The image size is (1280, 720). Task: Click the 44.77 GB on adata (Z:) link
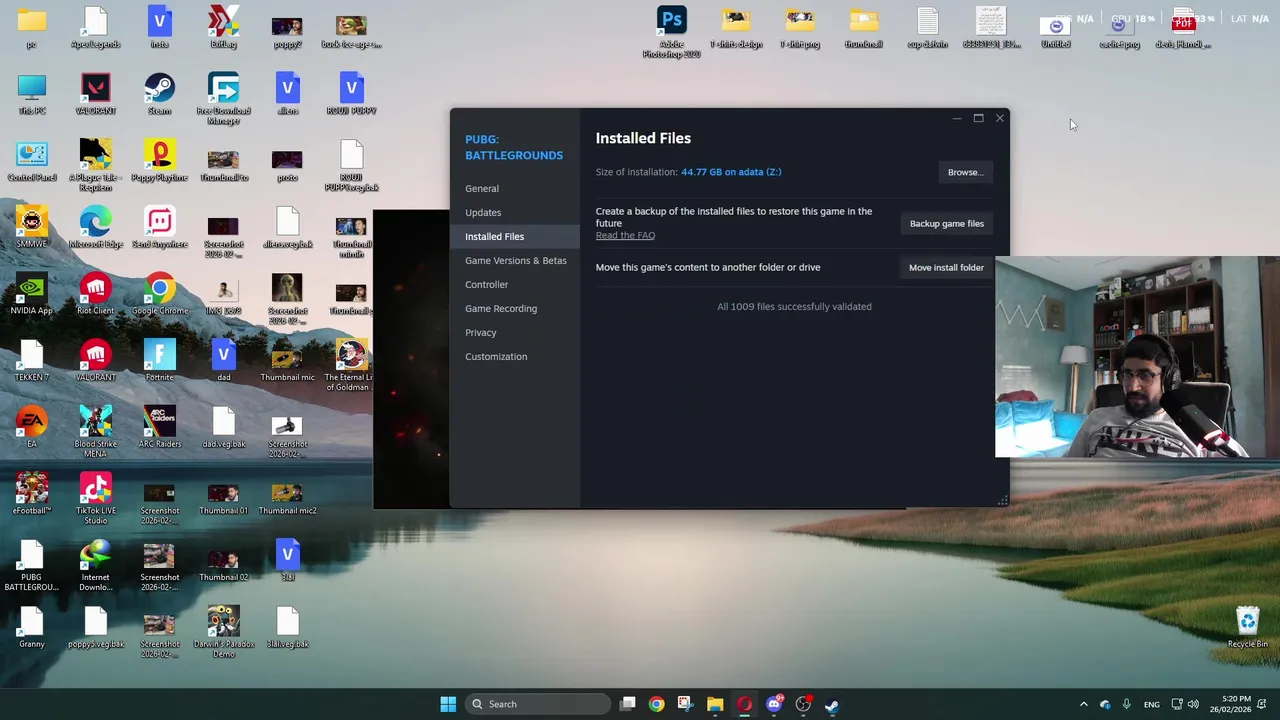pos(731,172)
